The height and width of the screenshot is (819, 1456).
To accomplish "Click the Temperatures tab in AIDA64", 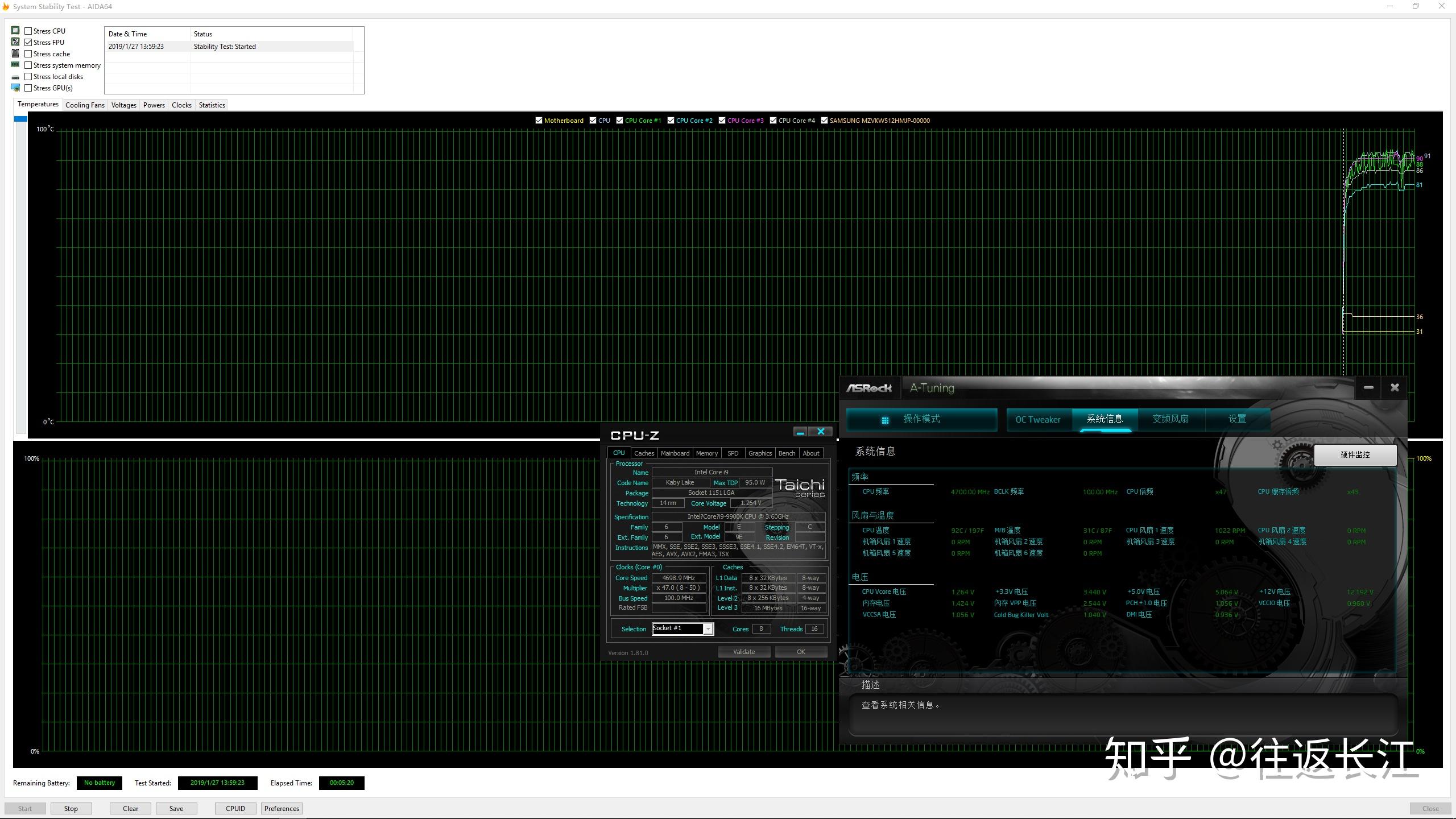I will click(x=37, y=104).
